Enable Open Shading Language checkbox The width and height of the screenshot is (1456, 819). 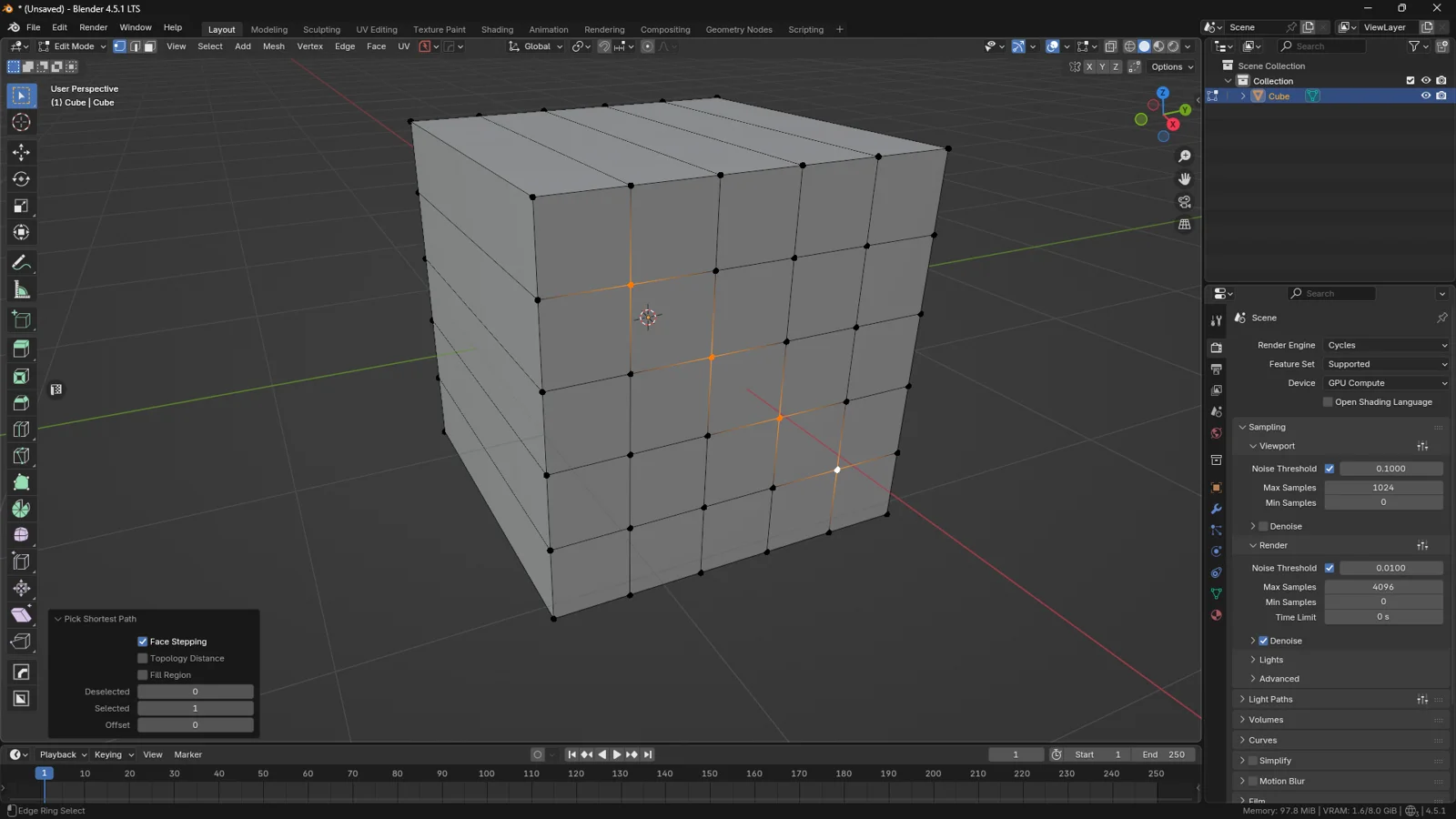point(1328,402)
